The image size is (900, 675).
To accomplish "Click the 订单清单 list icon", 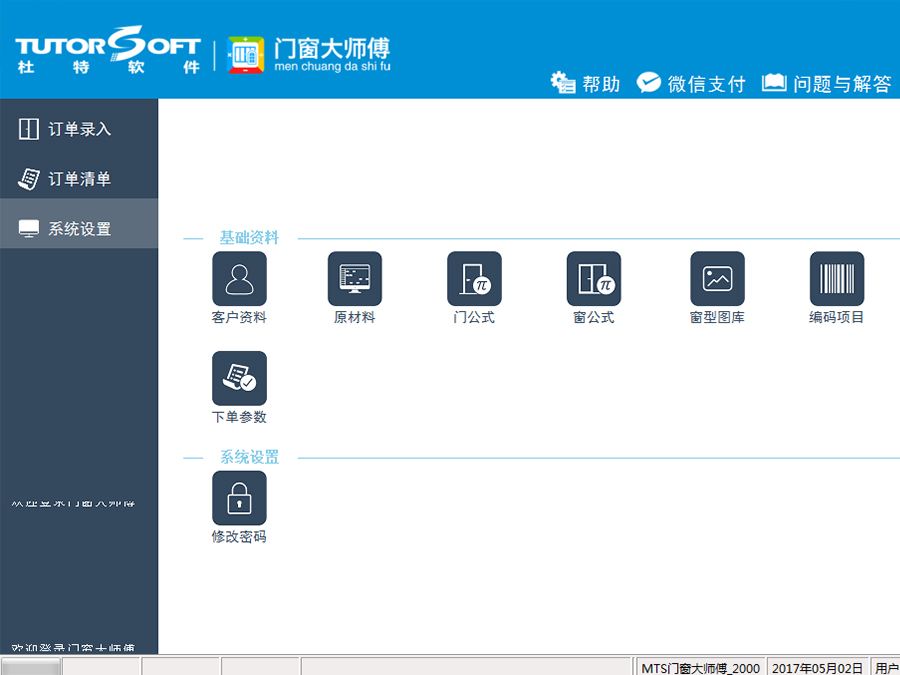I will tap(29, 179).
